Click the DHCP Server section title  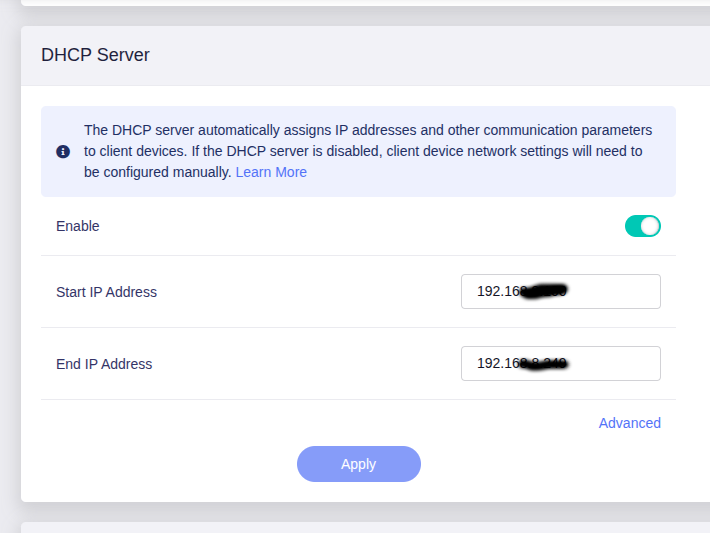pyautogui.click(x=95, y=55)
